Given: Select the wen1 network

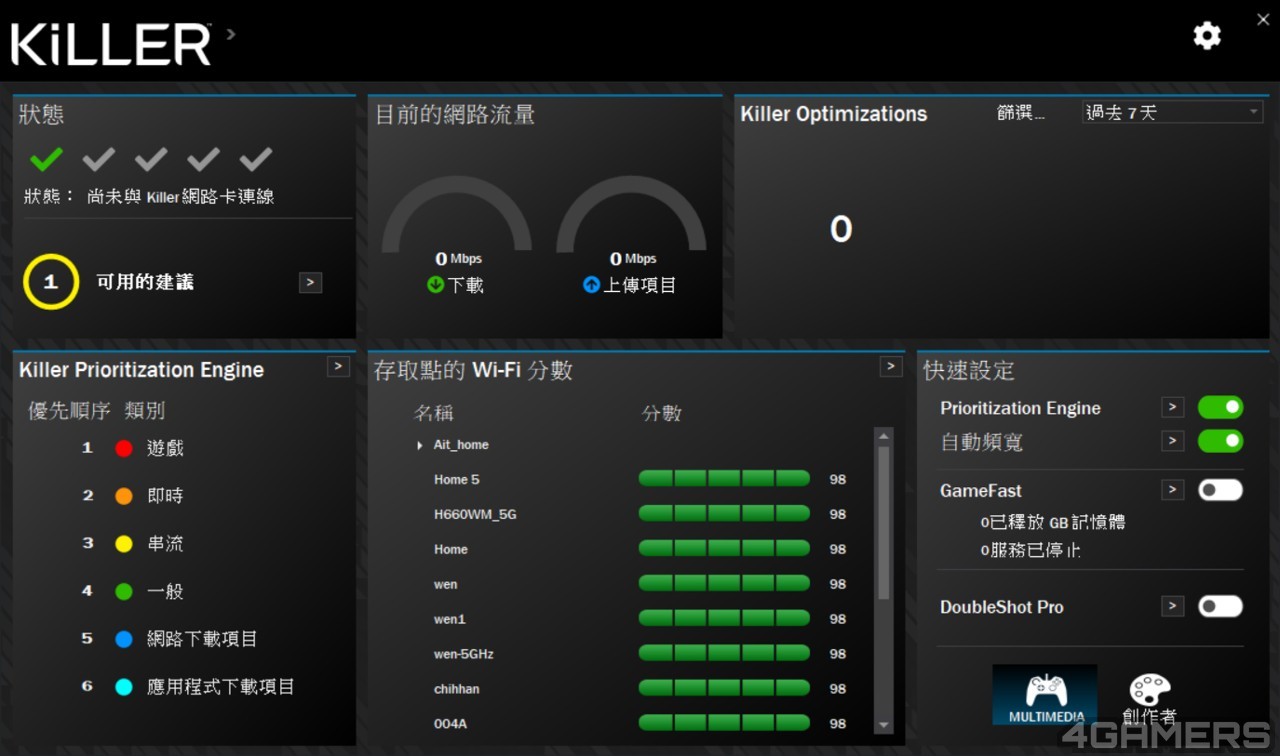Looking at the screenshot, I should (640, 619).
